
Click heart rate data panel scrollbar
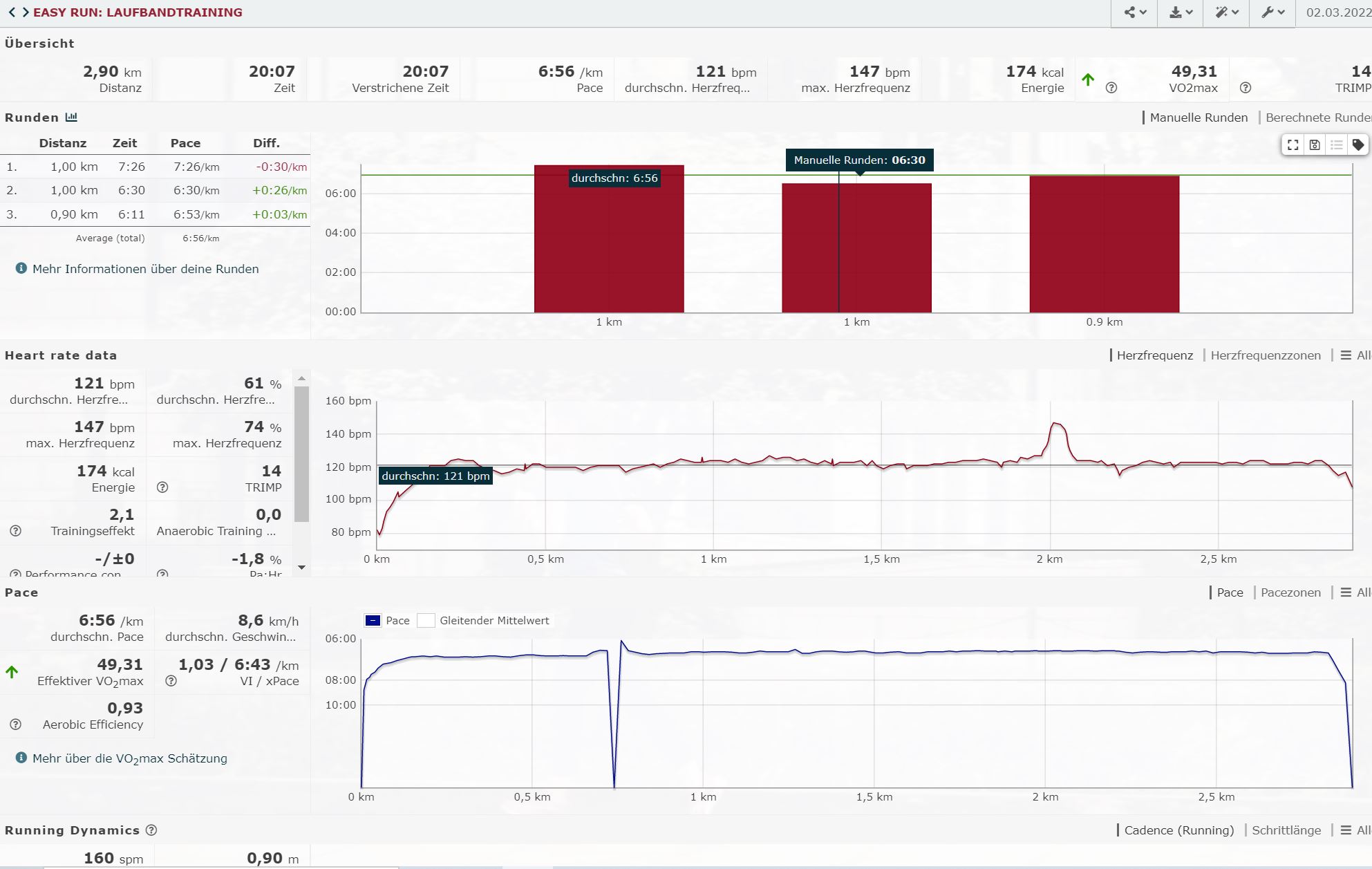coord(301,454)
